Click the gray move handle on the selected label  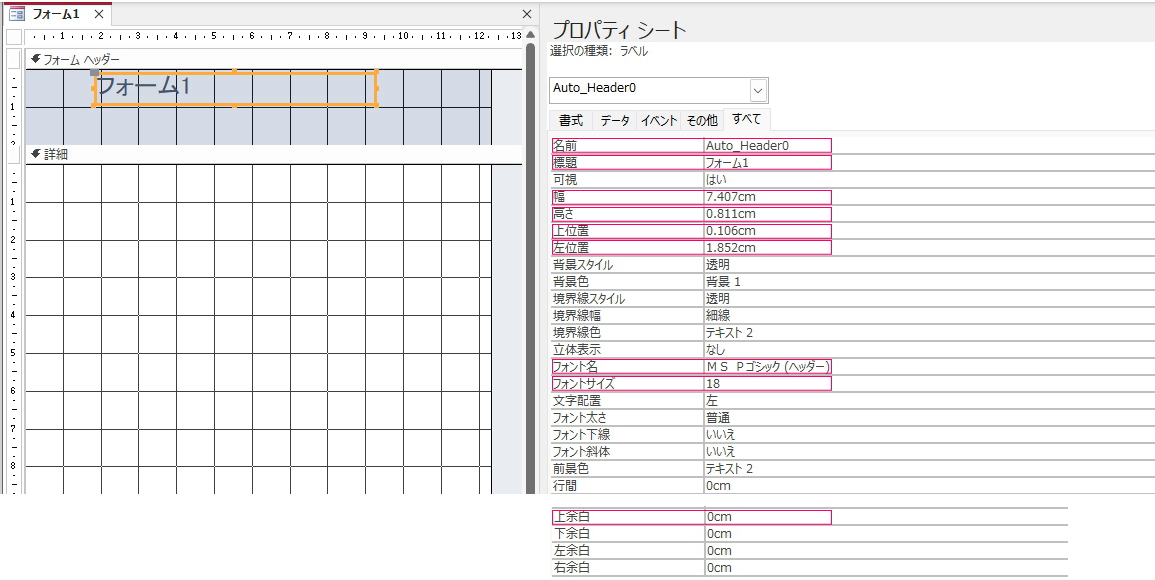(x=95, y=72)
